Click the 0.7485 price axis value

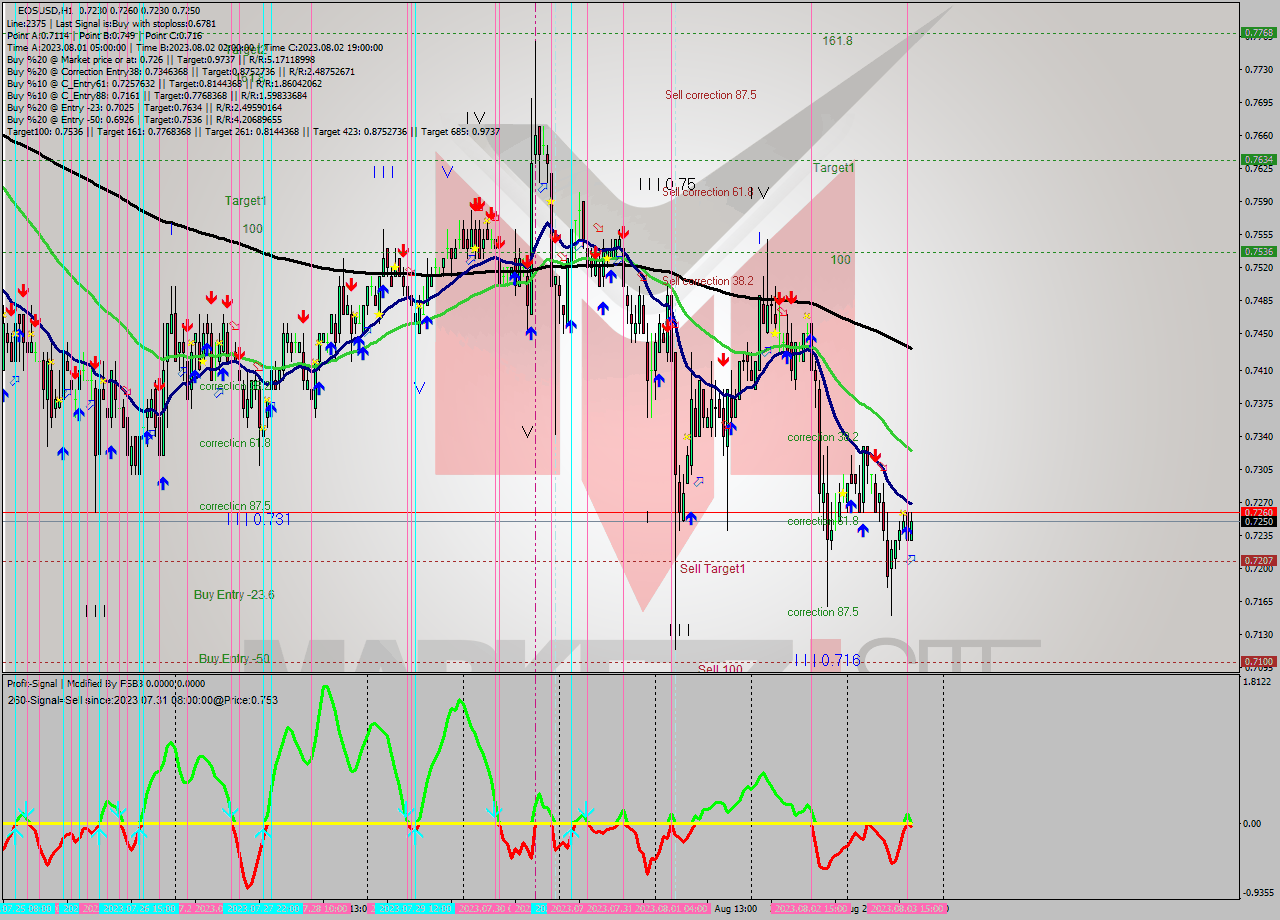pos(1257,300)
